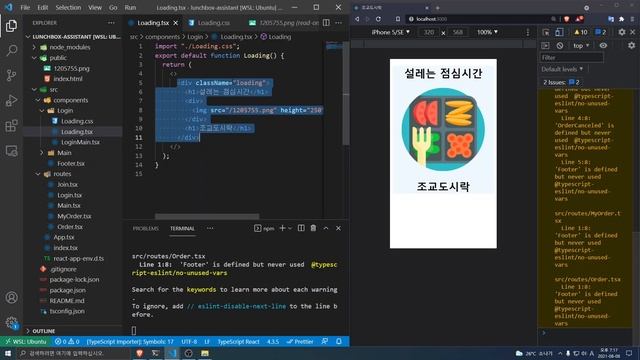Click the Prettier status bar item
This screenshot has height=360, width=640.
pyautogui.click(x=300, y=341)
